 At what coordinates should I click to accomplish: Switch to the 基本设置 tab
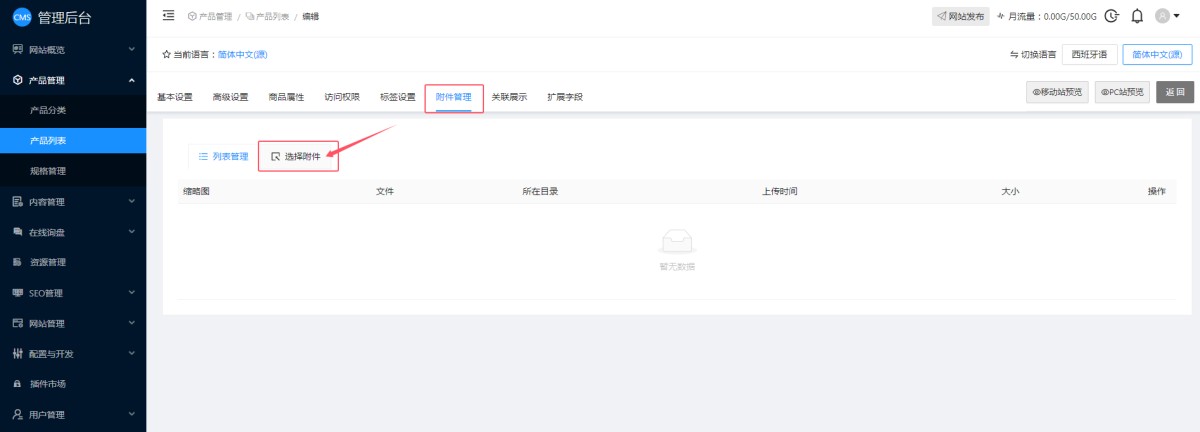(175, 97)
